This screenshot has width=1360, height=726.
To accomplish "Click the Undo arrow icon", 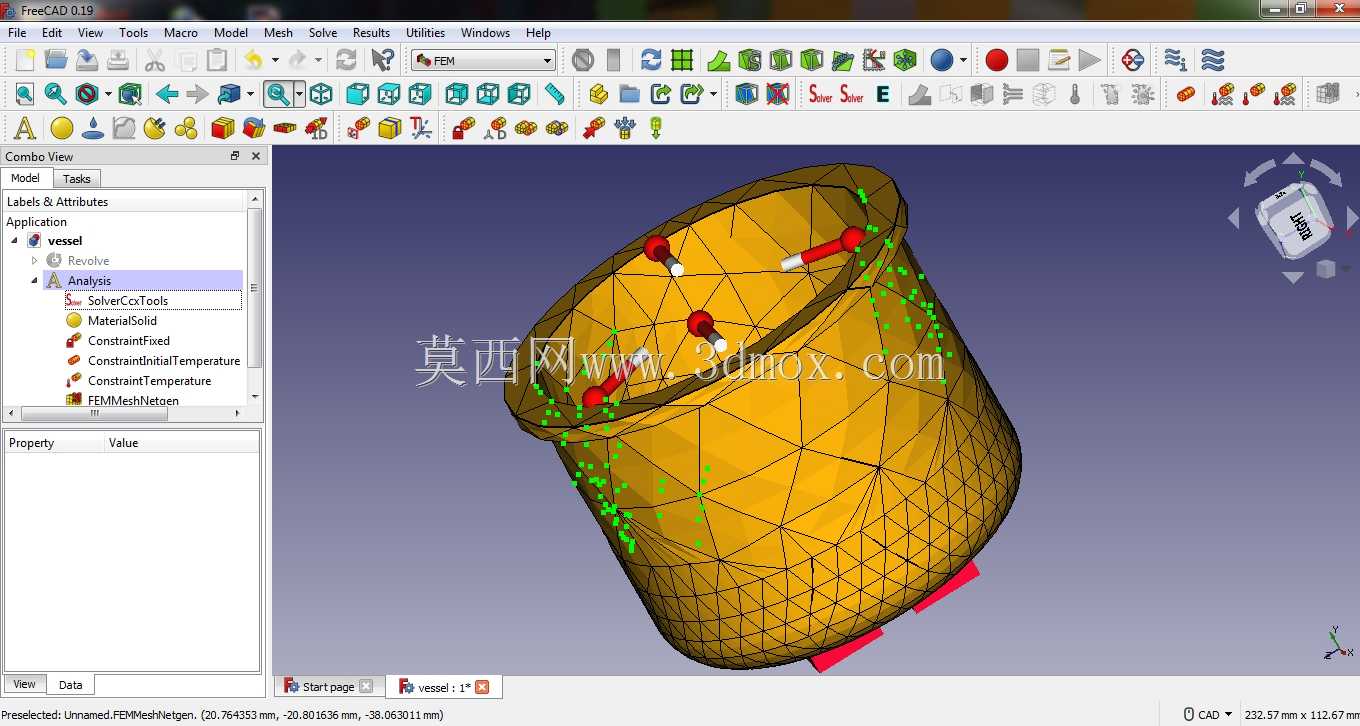I will [x=254, y=60].
